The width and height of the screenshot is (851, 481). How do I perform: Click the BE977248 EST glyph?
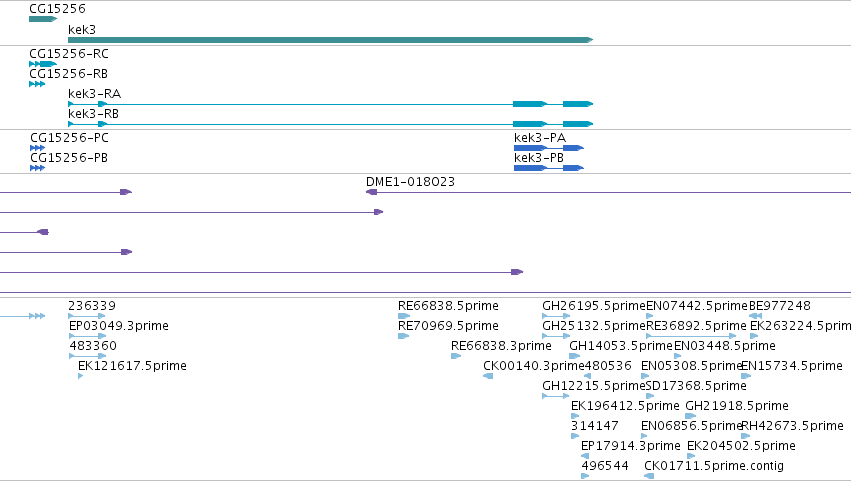[755, 316]
